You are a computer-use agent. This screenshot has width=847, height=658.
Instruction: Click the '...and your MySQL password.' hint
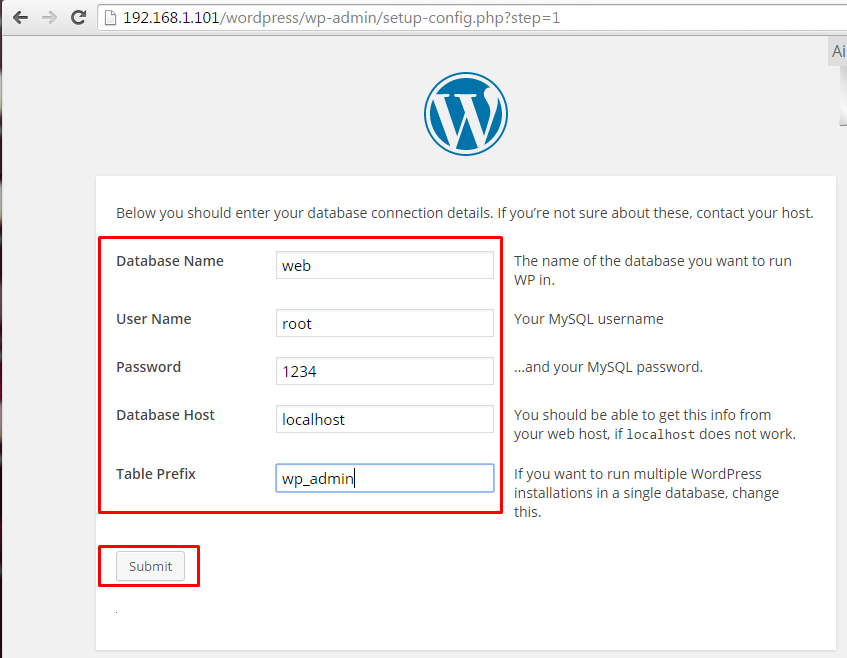point(608,367)
